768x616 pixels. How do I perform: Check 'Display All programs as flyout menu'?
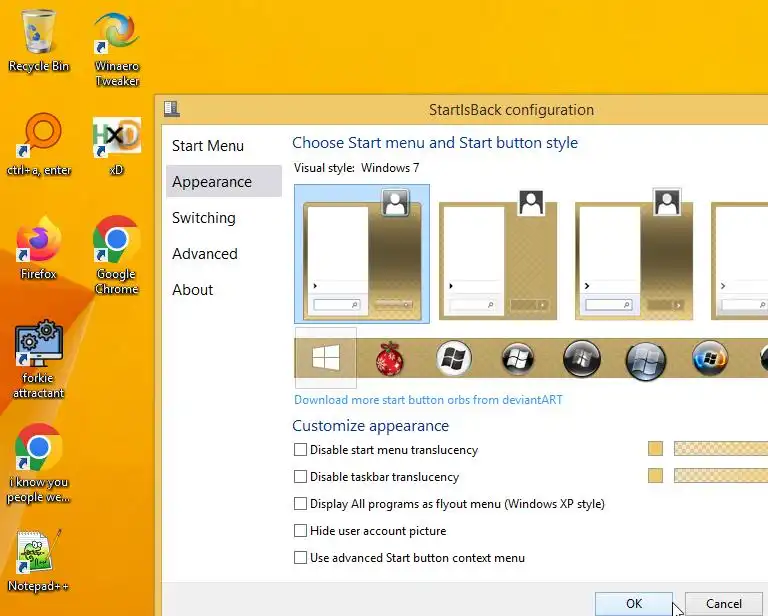point(300,503)
